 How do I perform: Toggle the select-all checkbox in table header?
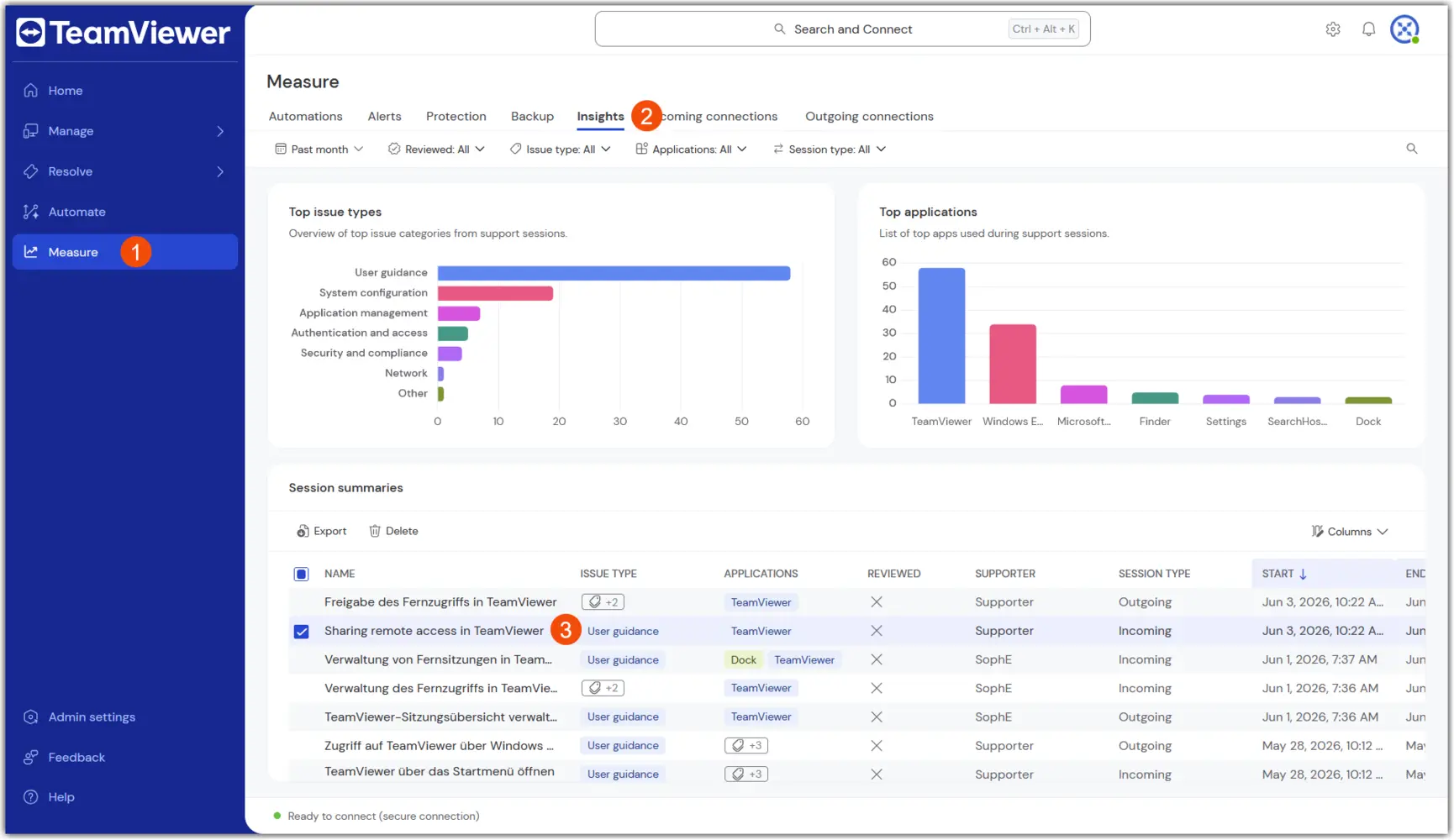click(301, 574)
